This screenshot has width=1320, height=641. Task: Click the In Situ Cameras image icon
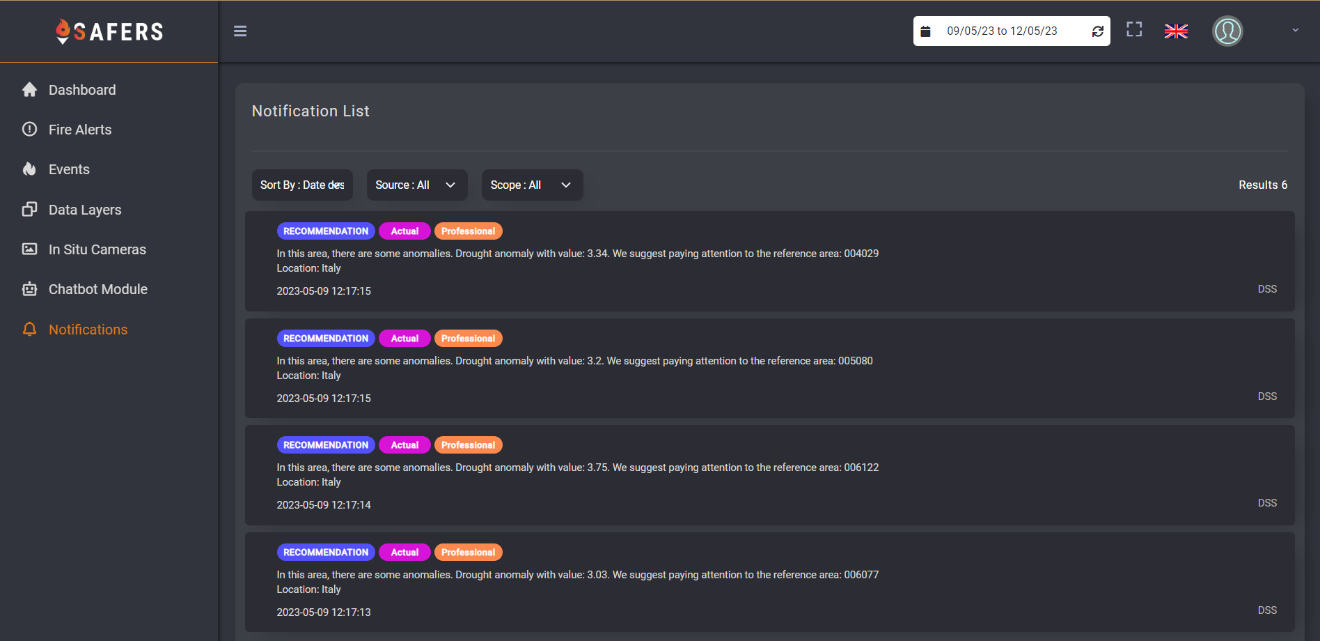coord(29,249)
